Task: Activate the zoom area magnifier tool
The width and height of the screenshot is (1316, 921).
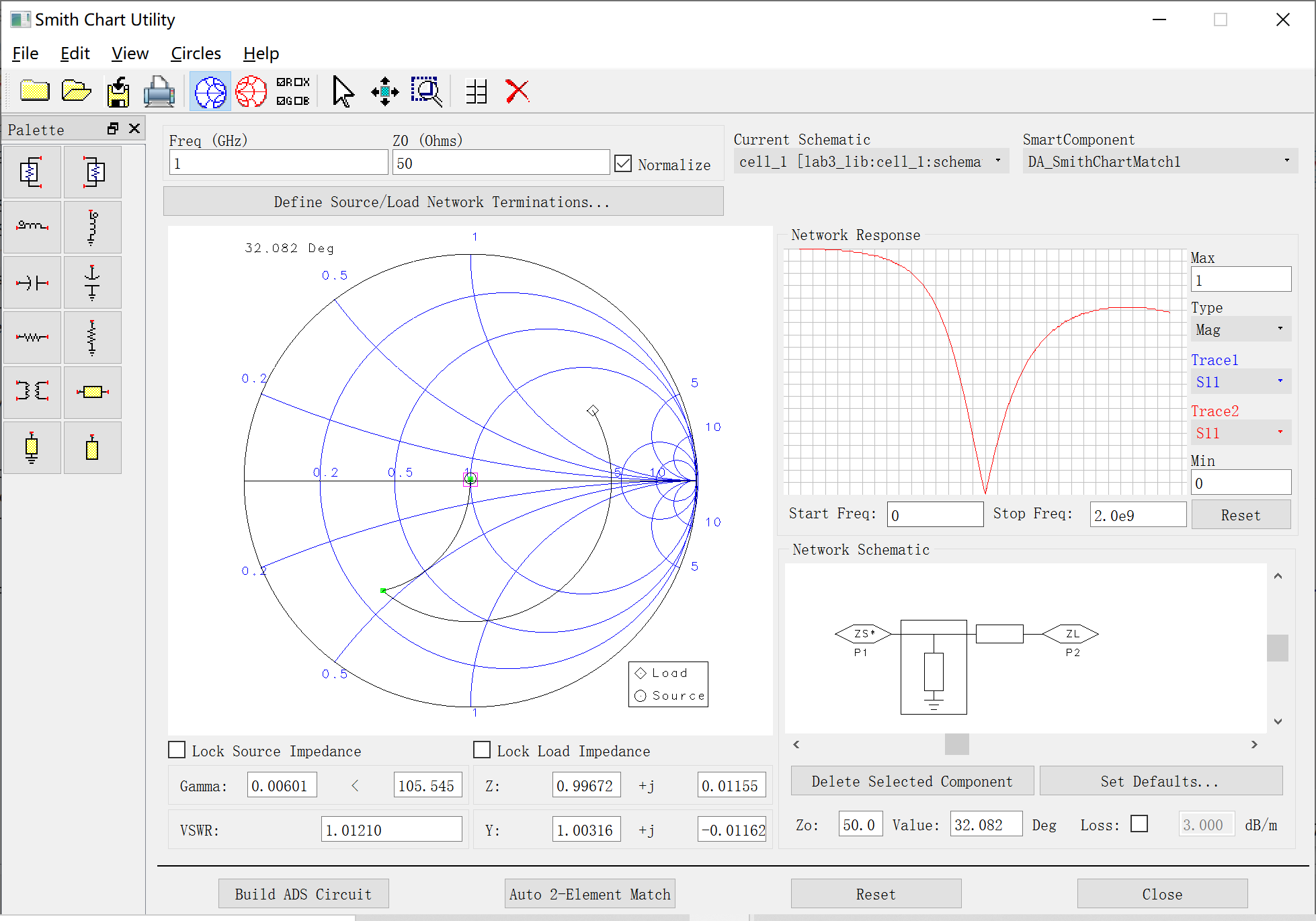Action: (x=426, y=91)
